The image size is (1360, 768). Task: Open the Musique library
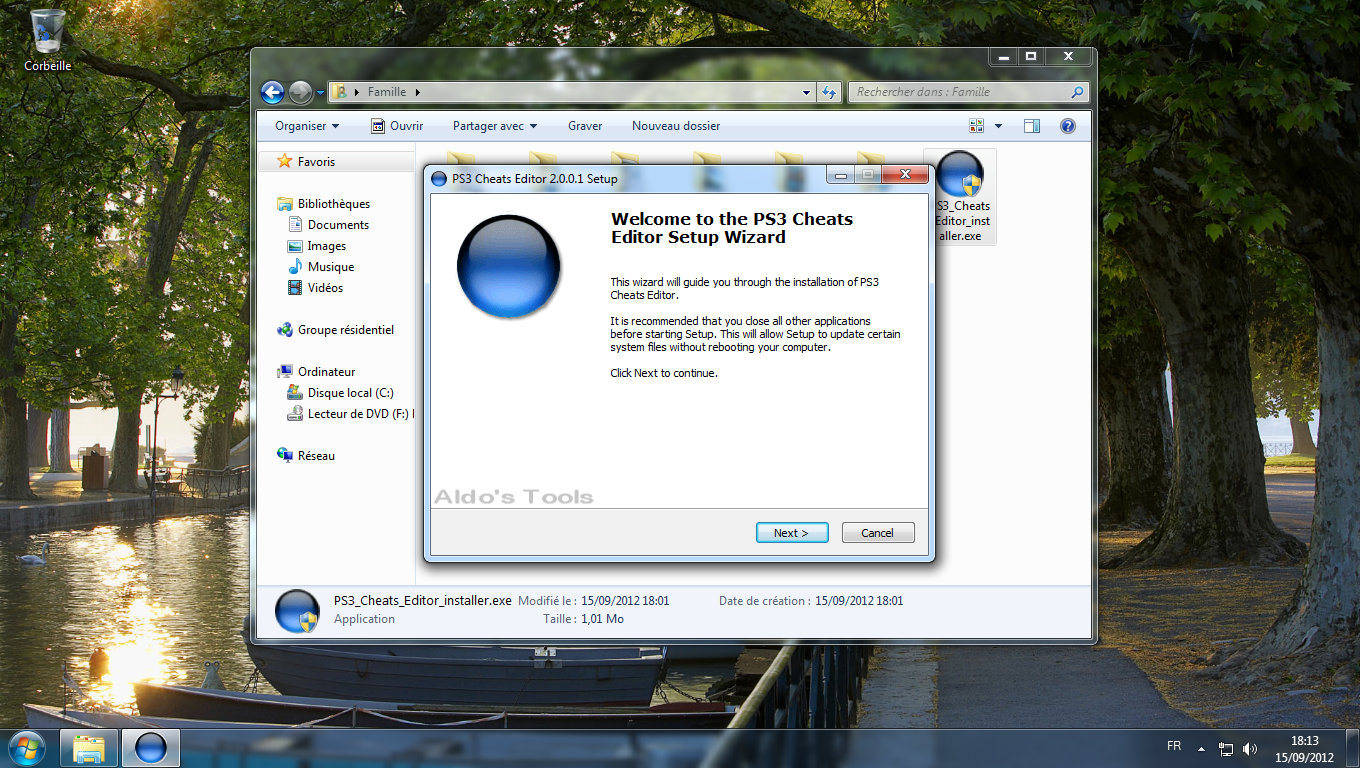(331, 267)
